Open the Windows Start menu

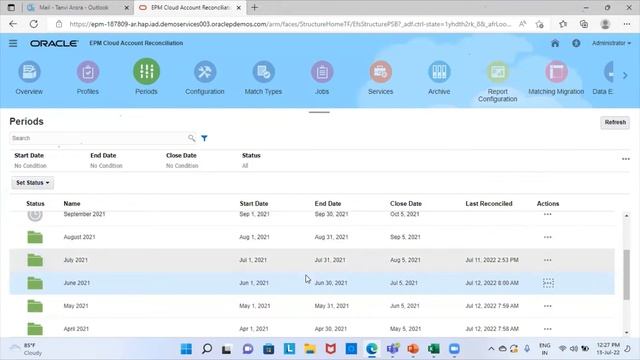tap(186, 349)
